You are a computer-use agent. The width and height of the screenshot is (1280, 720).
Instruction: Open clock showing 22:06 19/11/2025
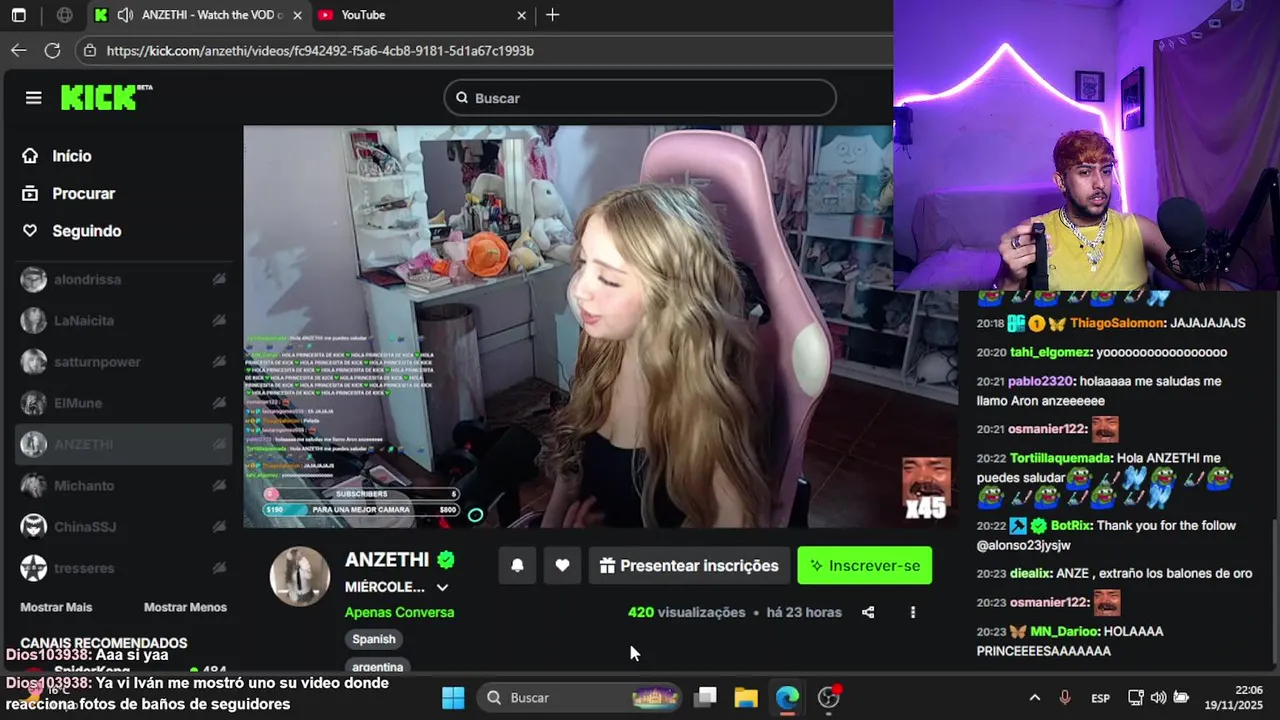pyautogui.click(x=1236, y=698)
